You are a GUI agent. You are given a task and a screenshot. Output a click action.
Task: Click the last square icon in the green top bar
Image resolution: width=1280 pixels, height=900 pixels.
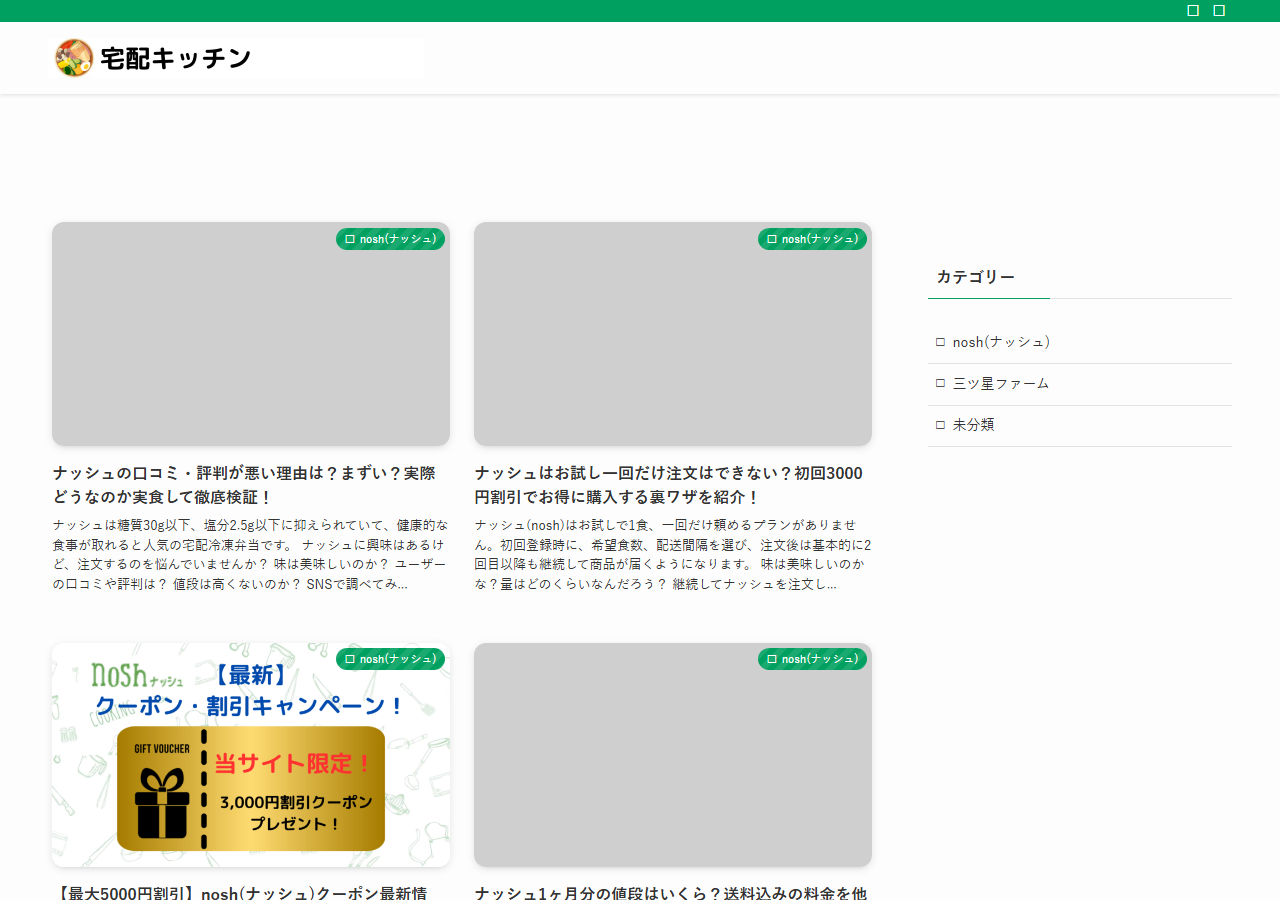(x=1219, y=10)
